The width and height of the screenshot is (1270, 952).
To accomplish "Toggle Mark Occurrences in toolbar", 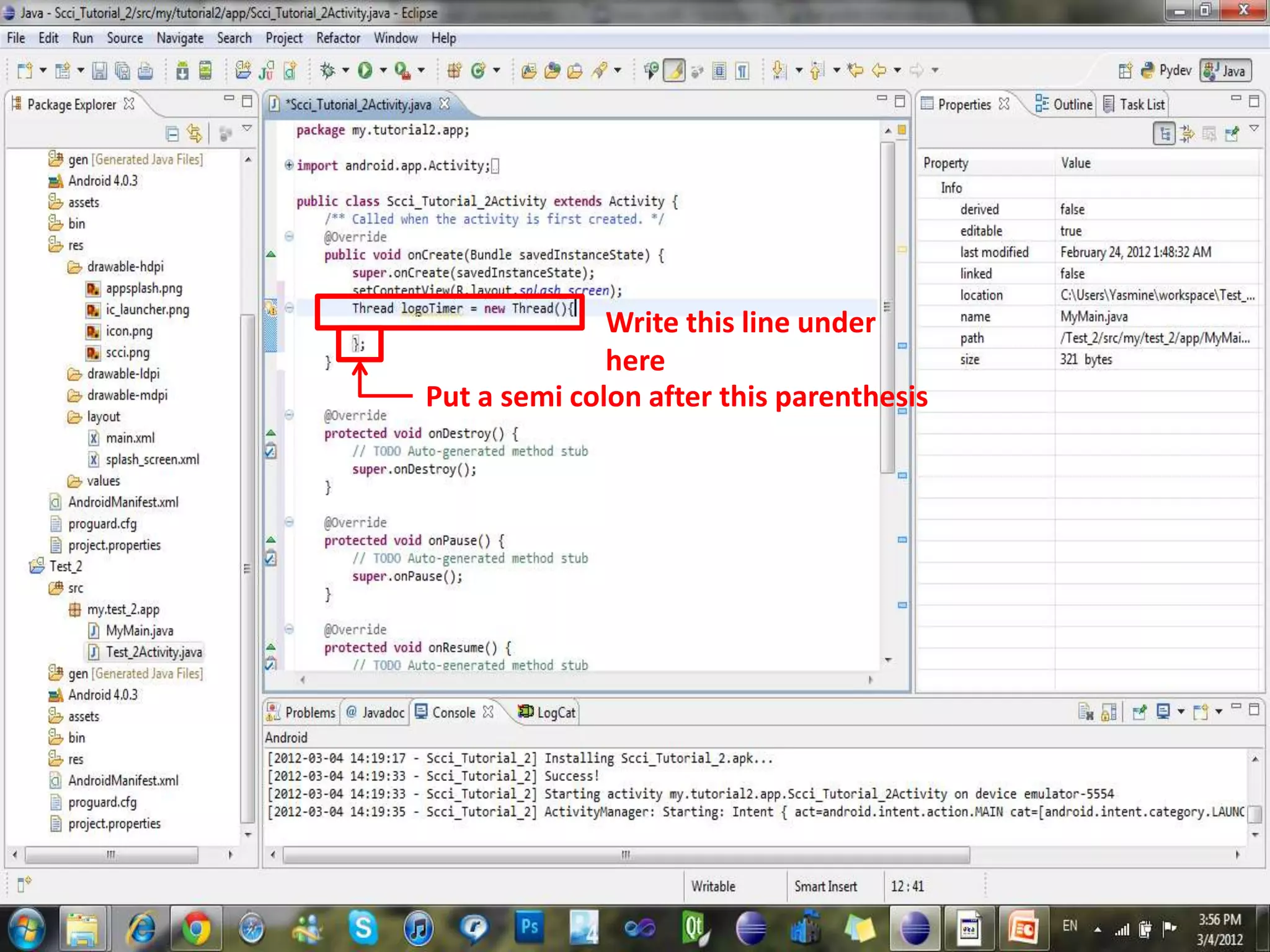I will coord(674,71).
